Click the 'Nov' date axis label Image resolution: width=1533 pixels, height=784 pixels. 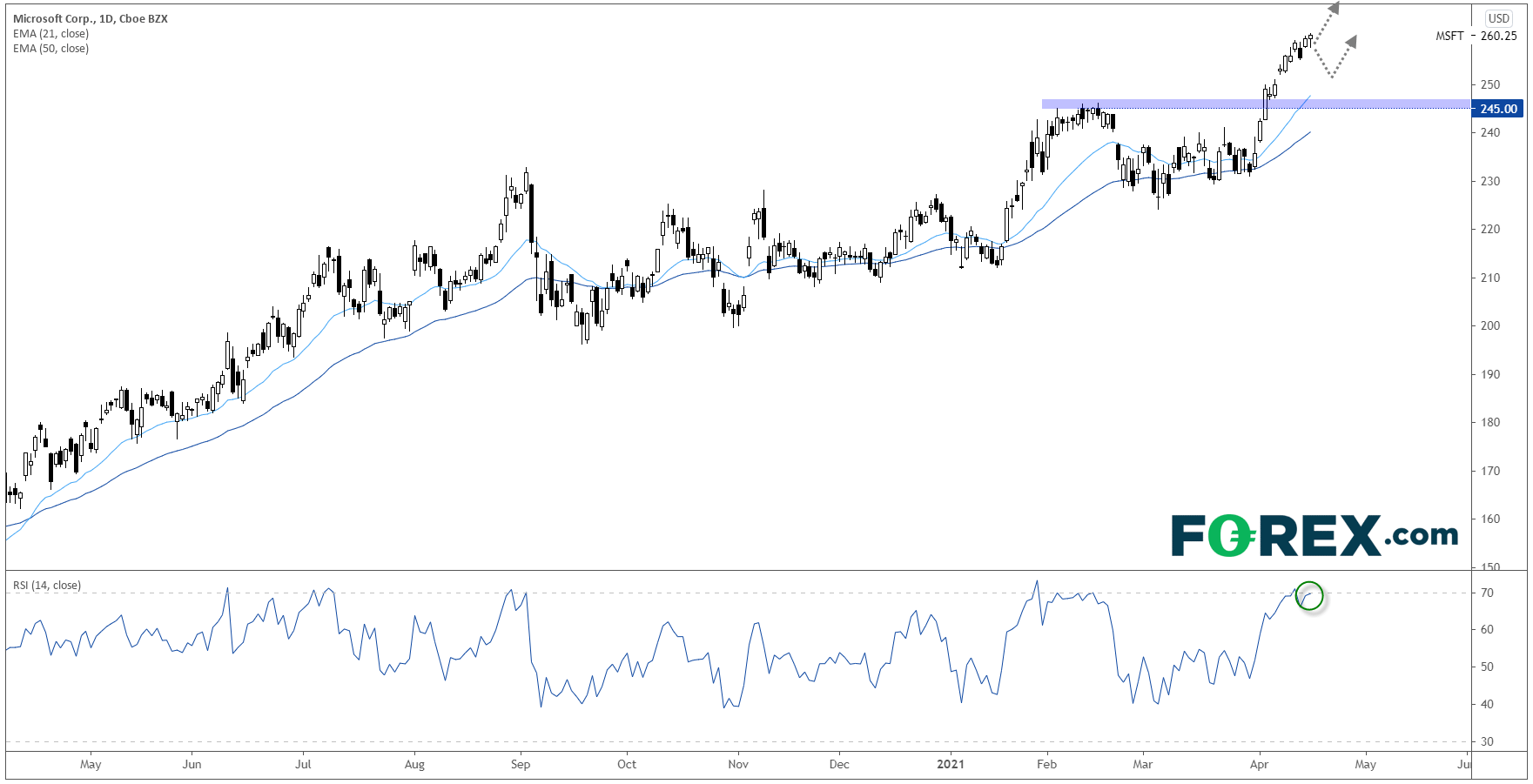pyautogui.click(x=738, y=764)
